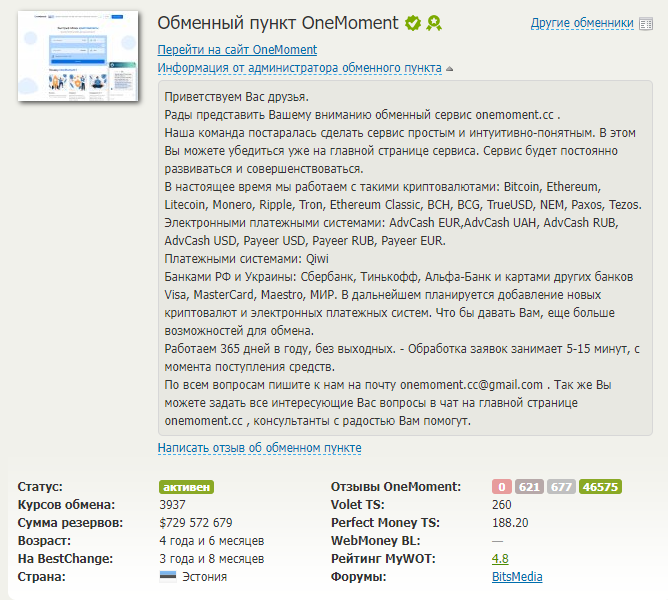Screen dimensions: 668x600
Task: Open the Другие обменники list
Action: pos(582,23)
